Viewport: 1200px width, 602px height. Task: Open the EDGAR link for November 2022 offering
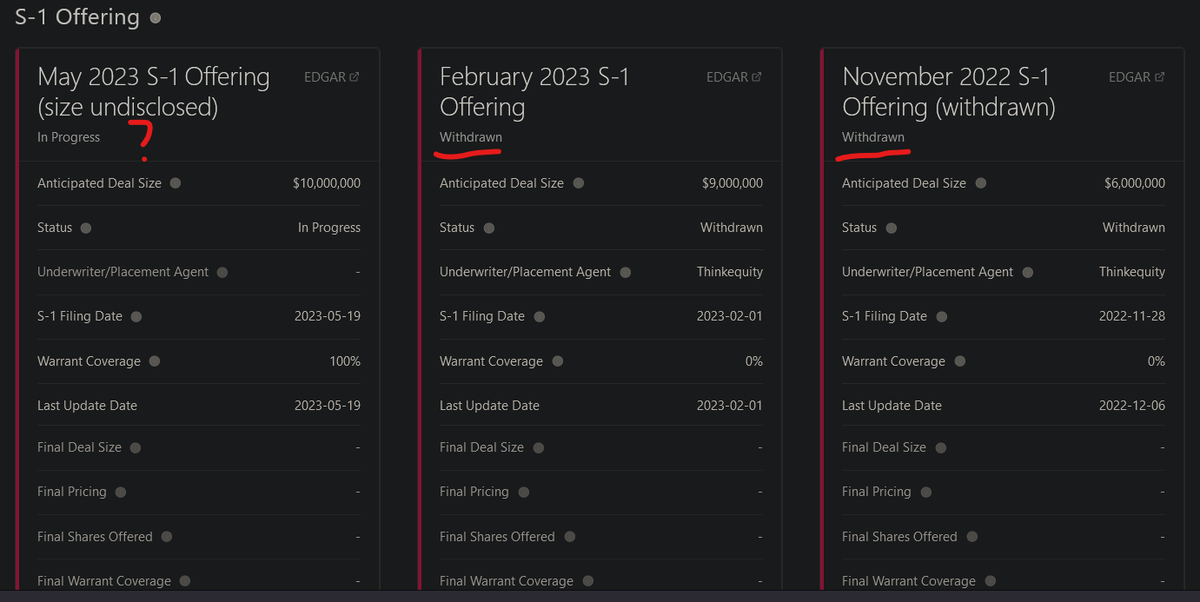pos(1136,77)
